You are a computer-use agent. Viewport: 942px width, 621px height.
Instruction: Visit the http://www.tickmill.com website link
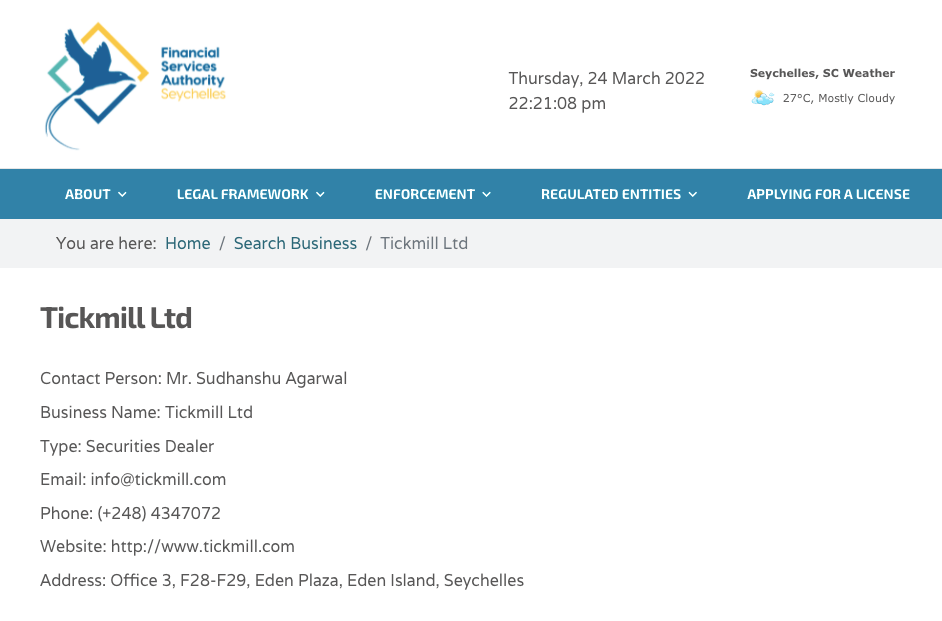[203, 547]
